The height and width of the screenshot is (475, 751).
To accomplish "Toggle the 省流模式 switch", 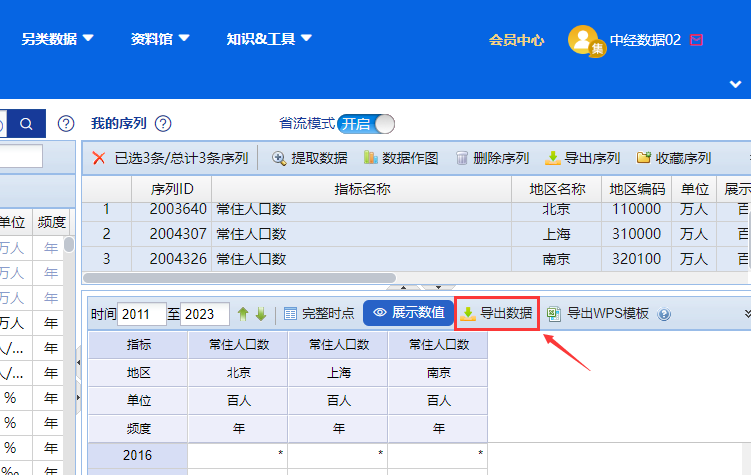I will coord(366,124).
